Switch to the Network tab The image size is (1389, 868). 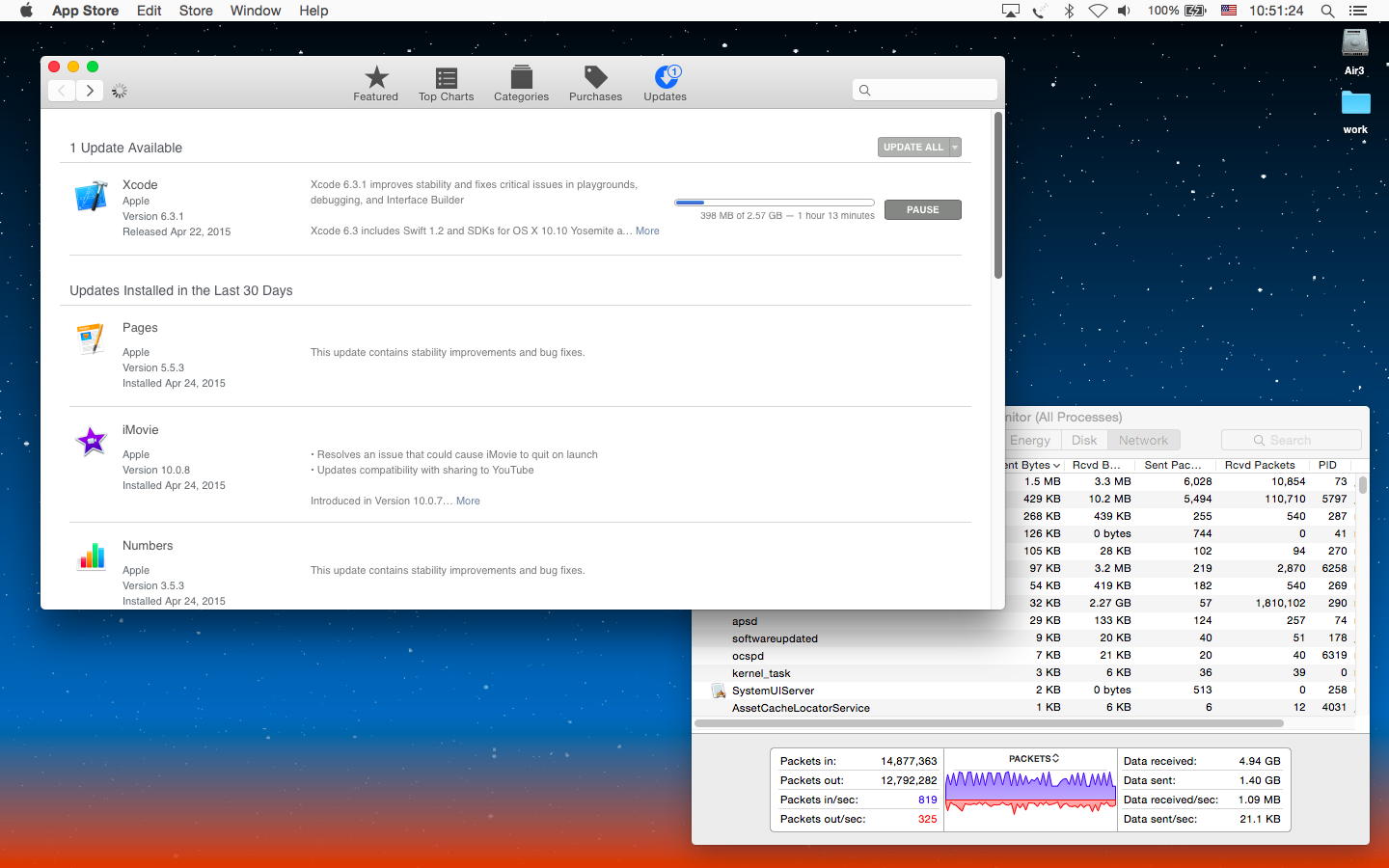(1143, 440)
